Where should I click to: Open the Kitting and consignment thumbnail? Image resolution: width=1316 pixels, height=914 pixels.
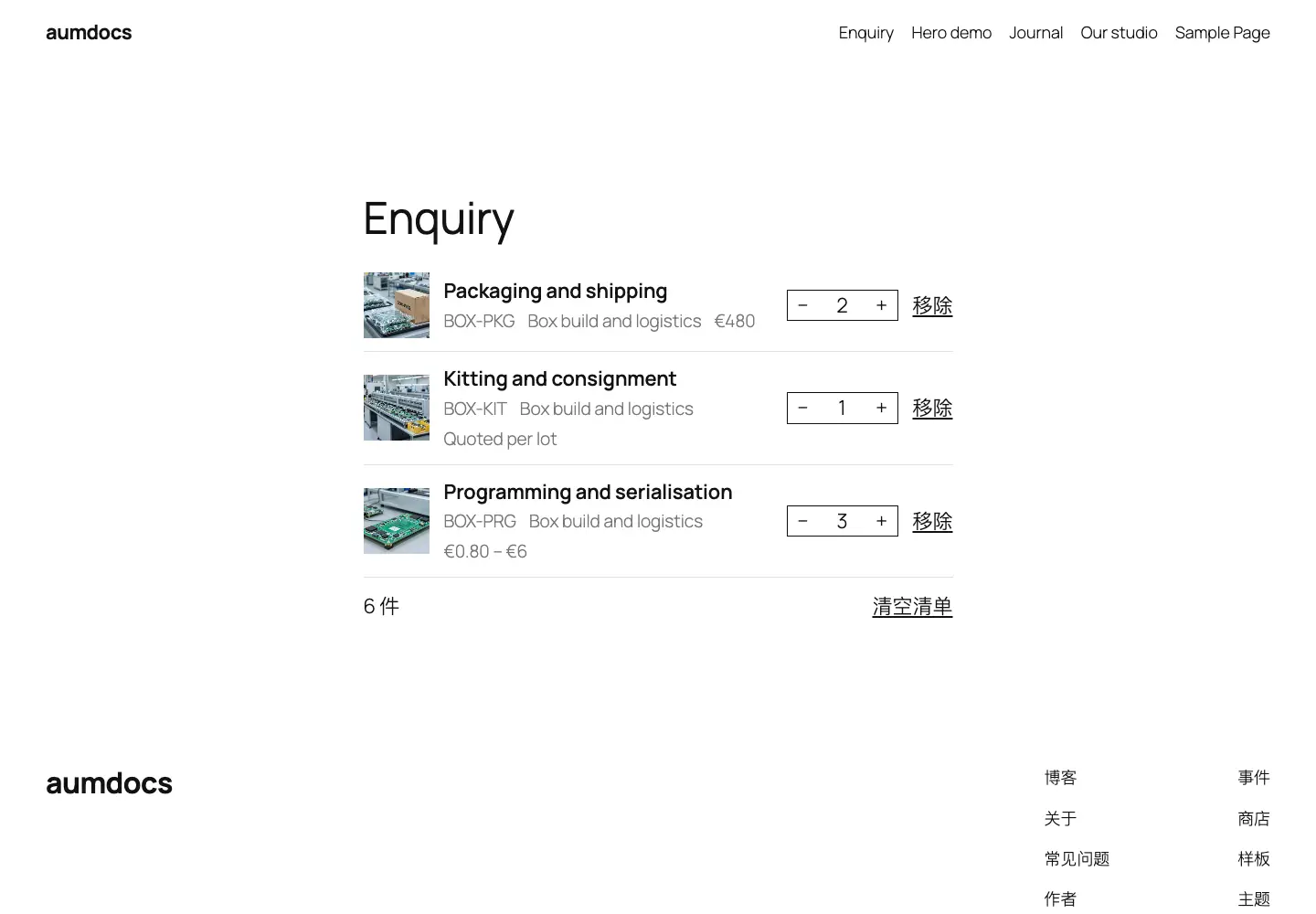click(x=397, y=408)
